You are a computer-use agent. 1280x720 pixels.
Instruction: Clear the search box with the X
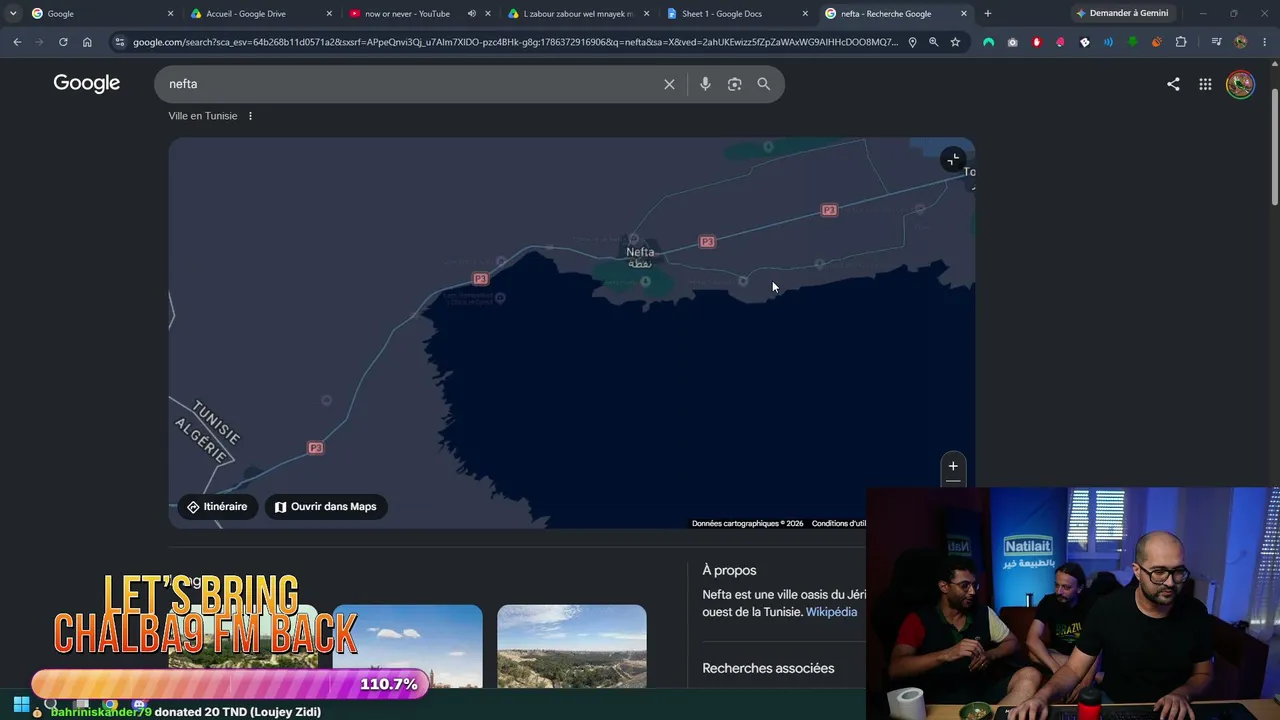[669, 84]
